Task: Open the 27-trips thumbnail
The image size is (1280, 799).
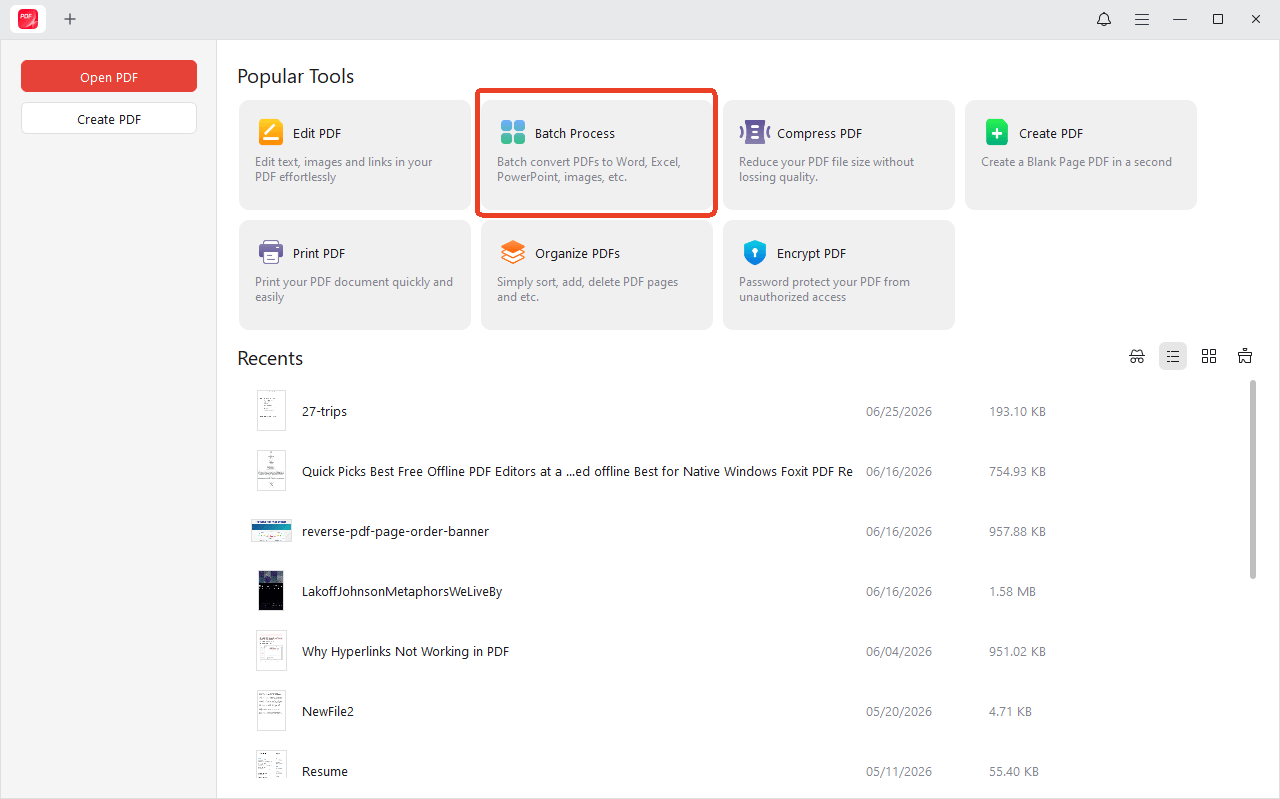Action: pos(271,411)
